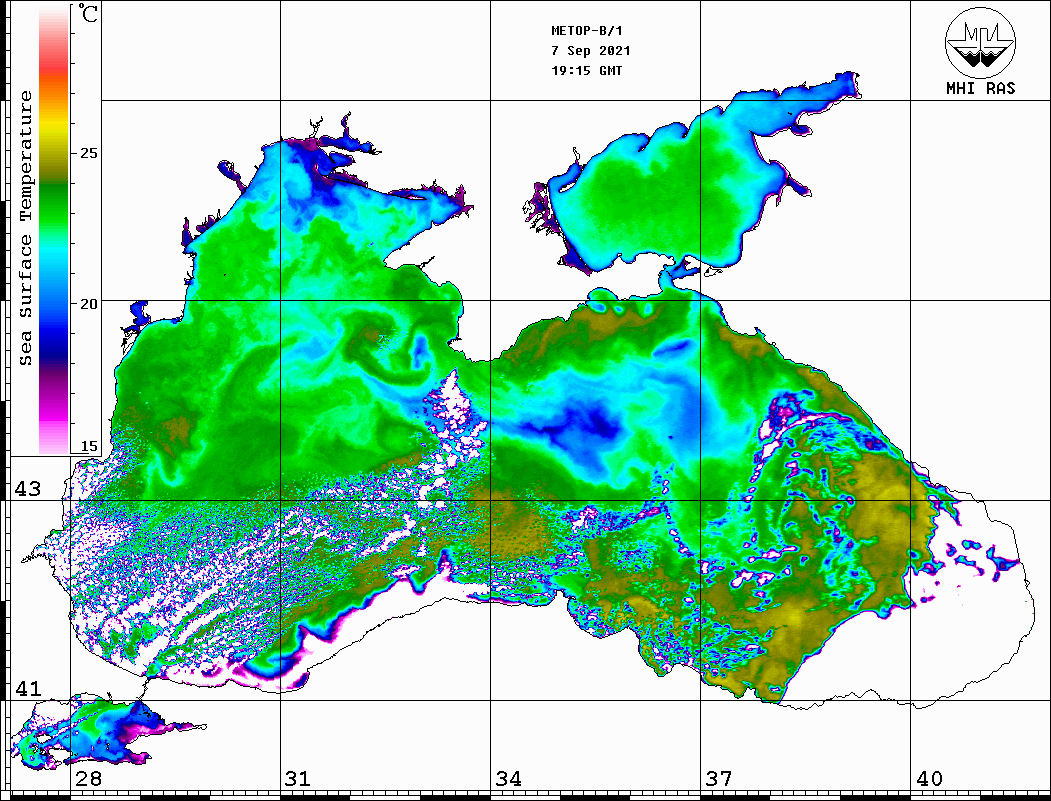Click the '20' scale tick label
The width and height of the screenshot is (1051, 801).
pyautogui.click(x=88, y=304)
